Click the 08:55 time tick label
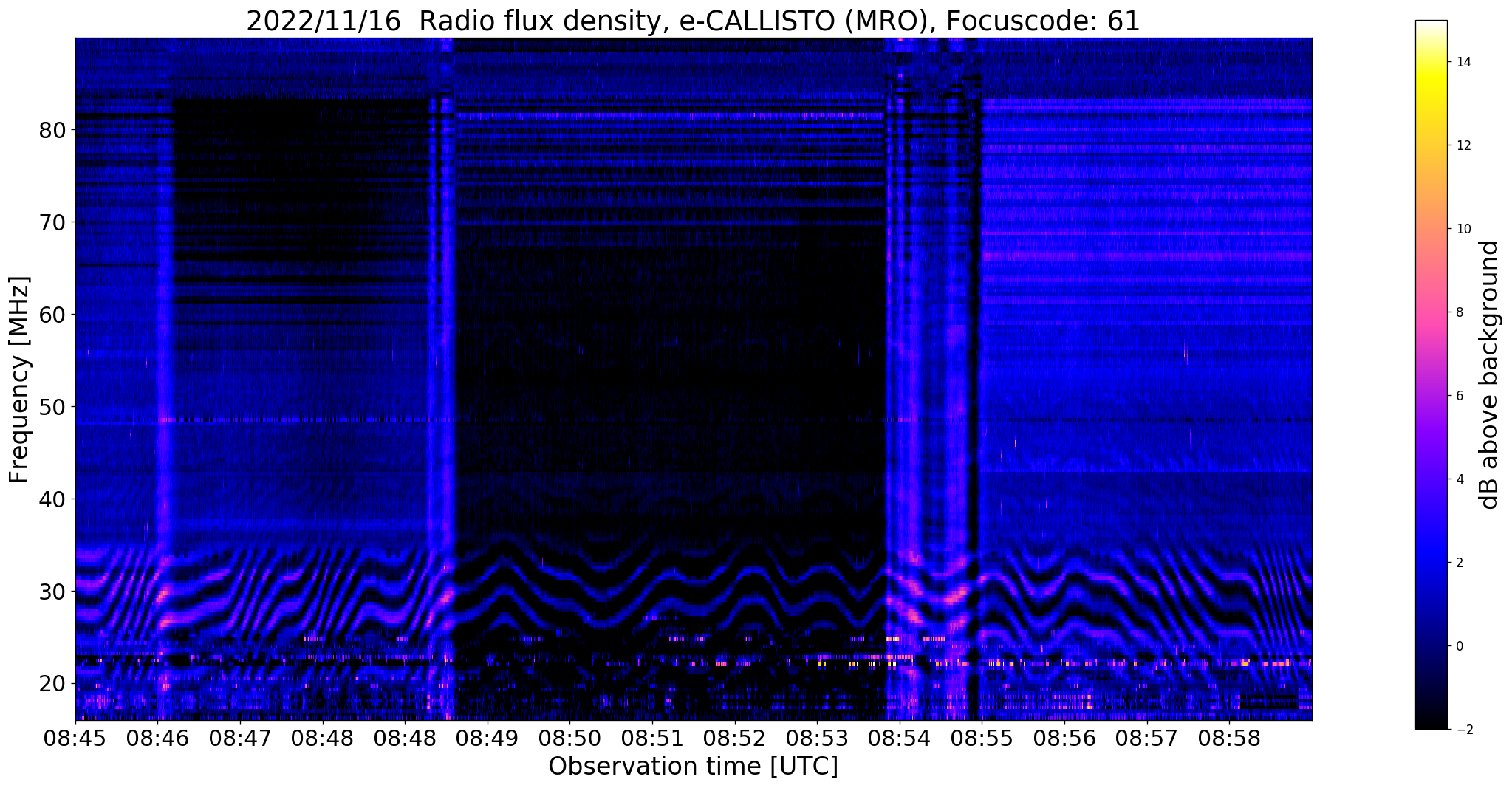This screenshot has height=788, width=1512. pyautogui.click(x=981, y=738)
